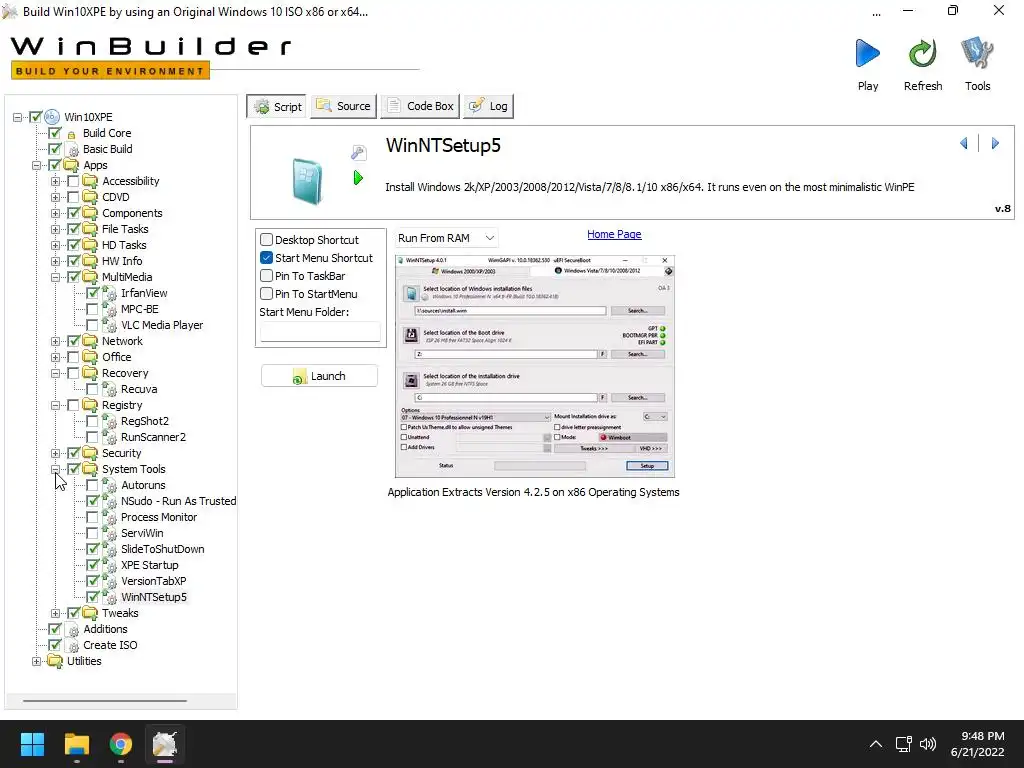Enable the Desktop Shortcut checkbox
1024x768 pixels.
pyautogui.click(x=266, y=240)
